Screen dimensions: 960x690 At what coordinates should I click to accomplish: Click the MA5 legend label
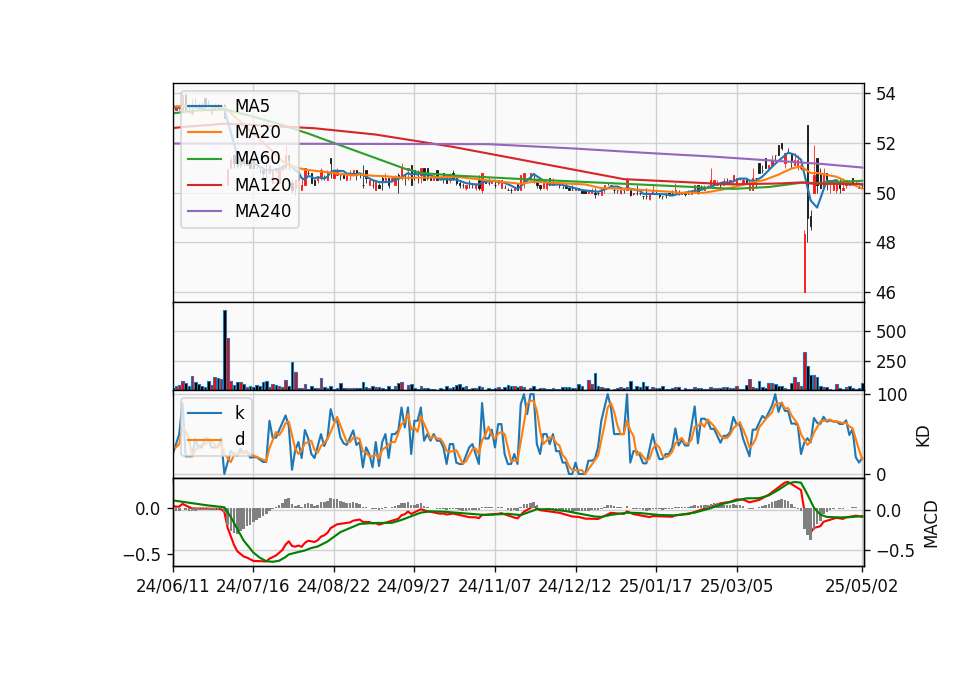(252, 106)
